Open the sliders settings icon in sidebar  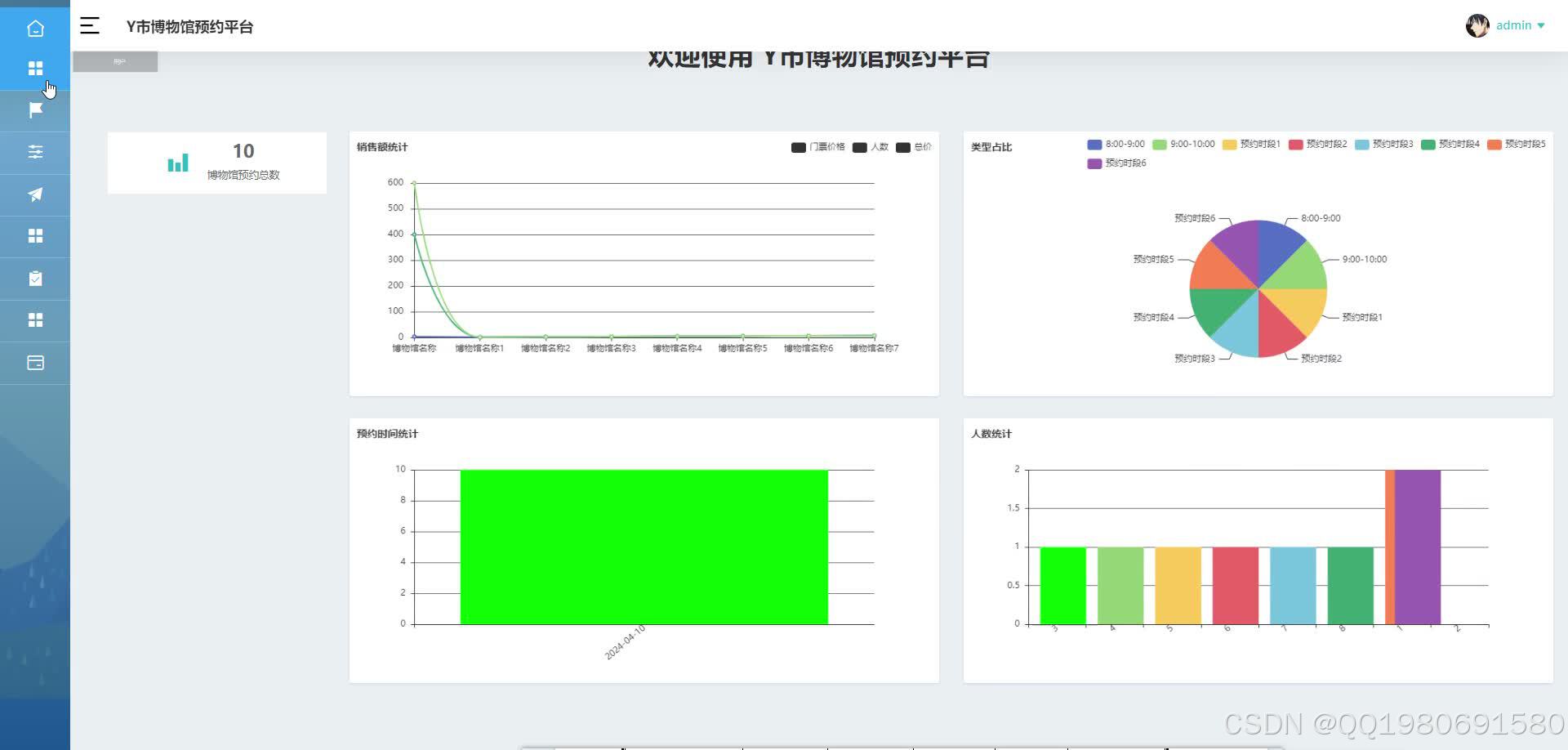[35, 152]
